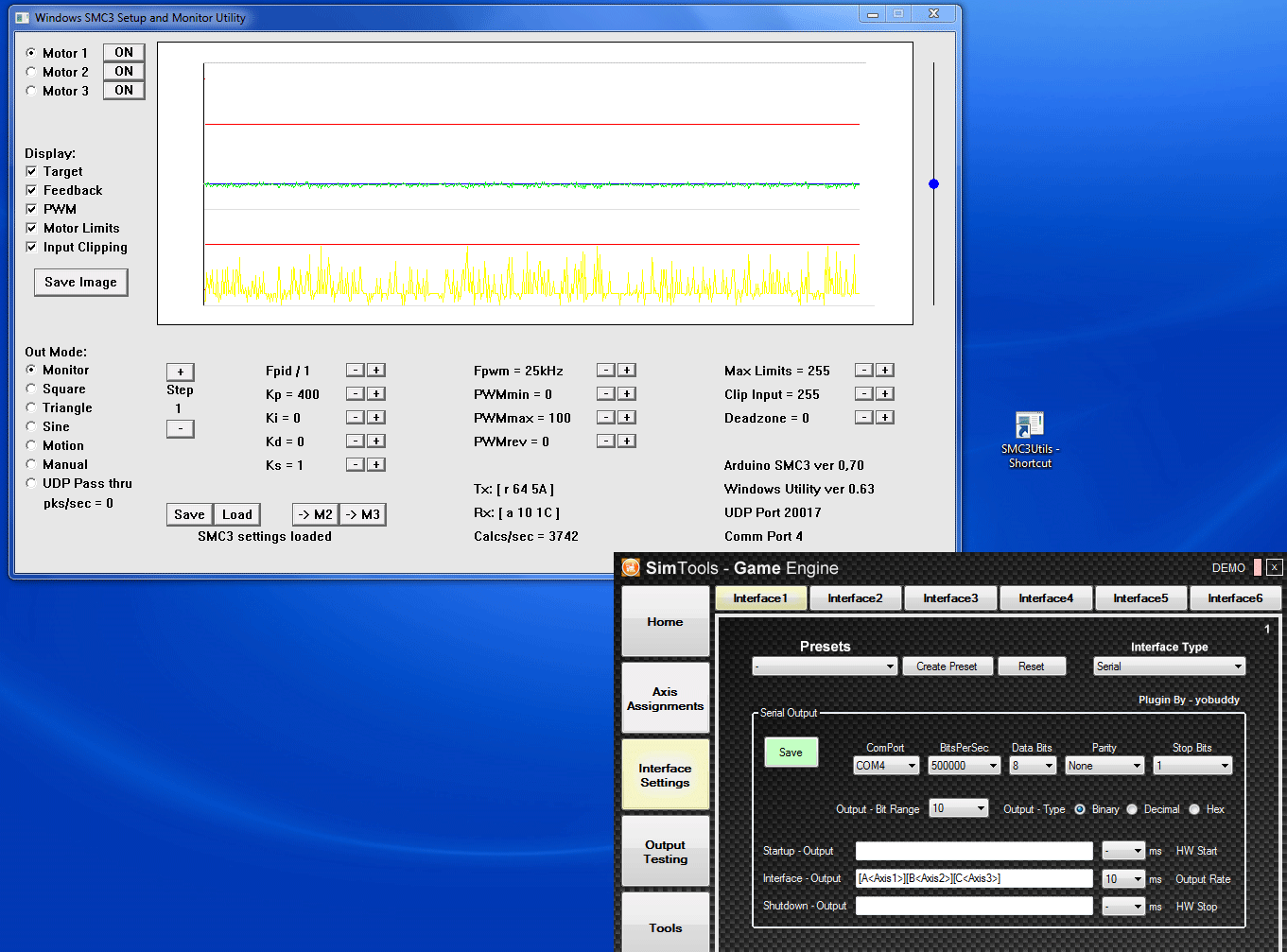Select the Motor 1 radio button
The width and height of the screenshot is (1287, 952).
31,53
